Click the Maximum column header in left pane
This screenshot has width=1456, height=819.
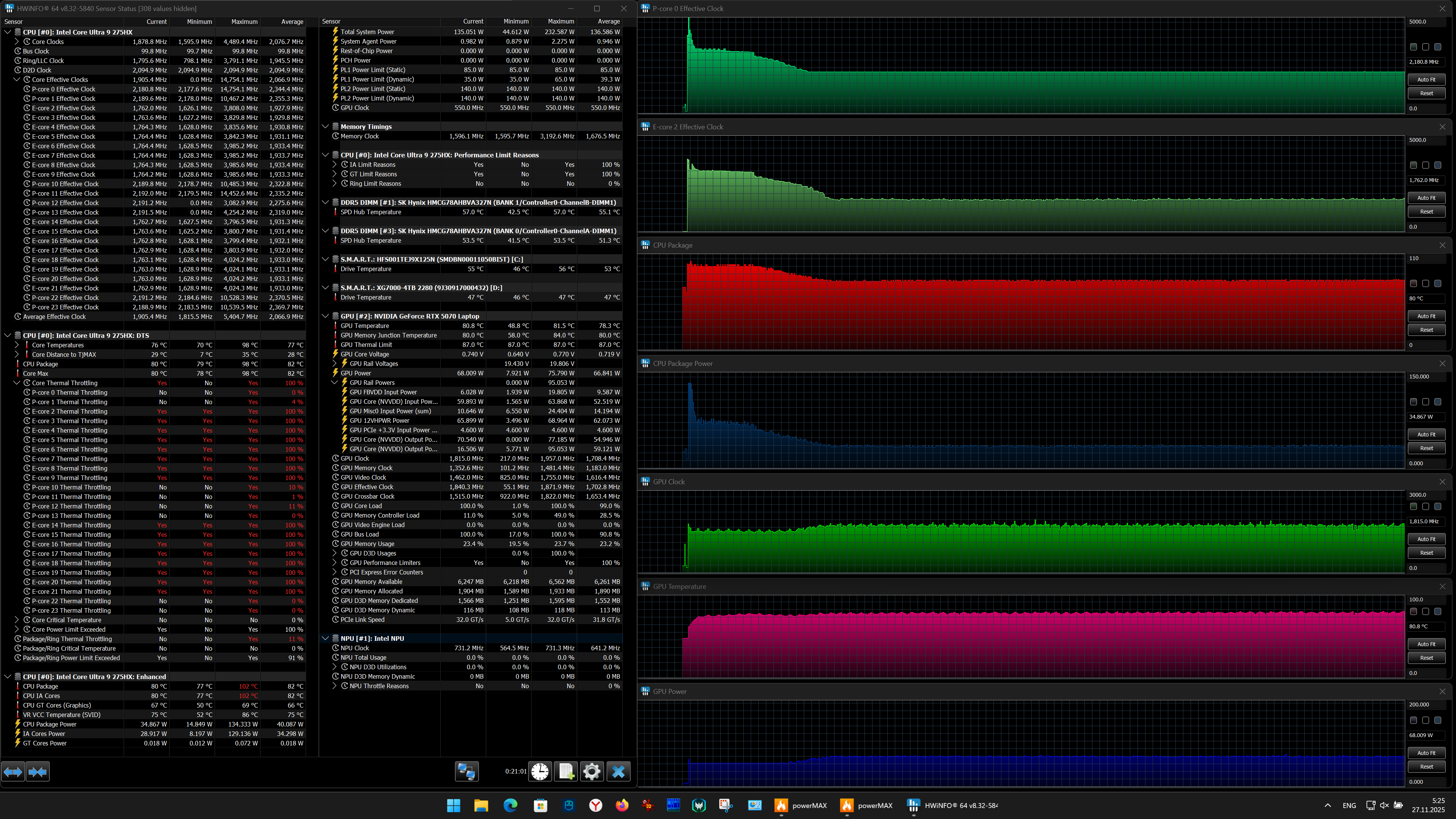tap(244, 22)
